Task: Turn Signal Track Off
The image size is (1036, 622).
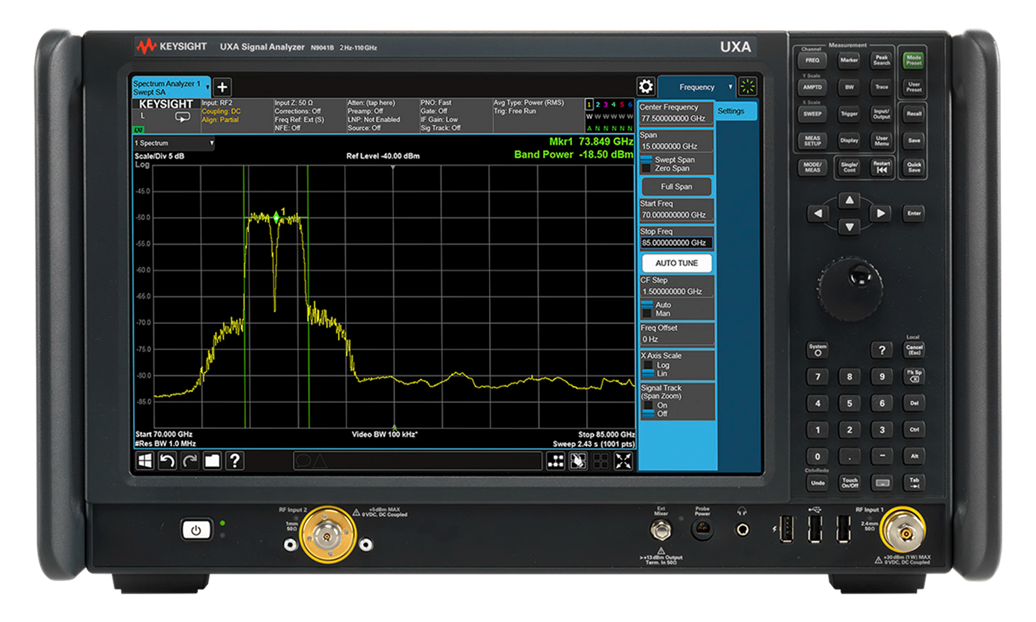Action: [x=655, y=414]
